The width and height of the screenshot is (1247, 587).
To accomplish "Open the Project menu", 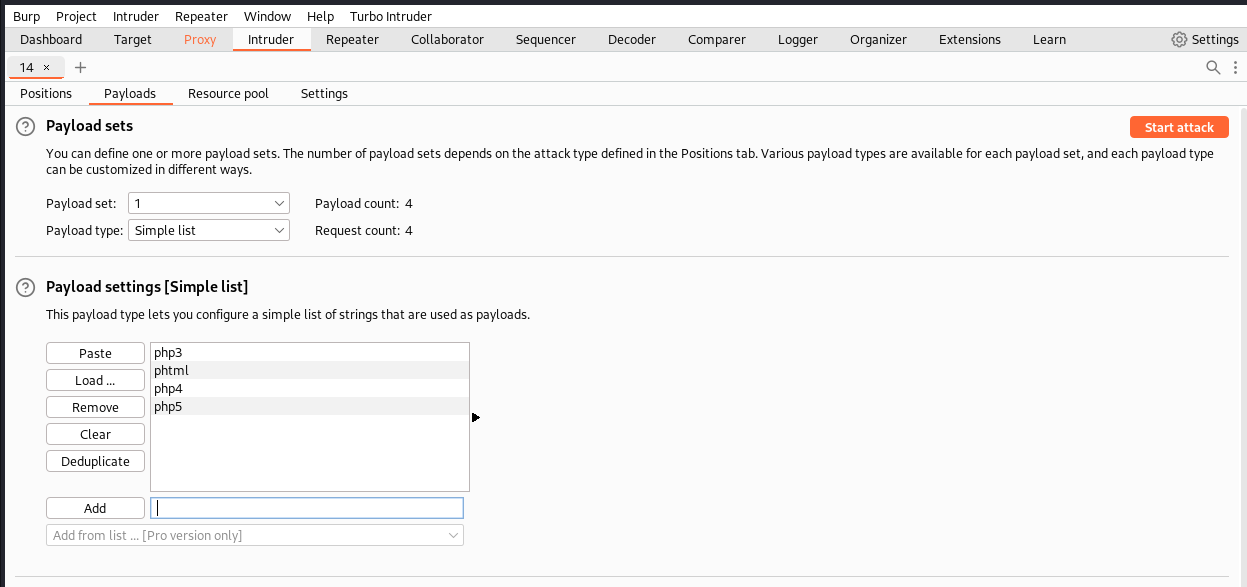I will point(76,16).
